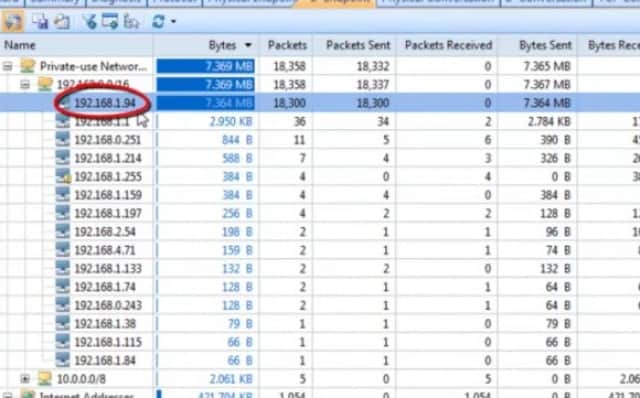The width and height of the screenshot is (640, 398).
Task: Click the host icon beside 192.168.0.243
Action: tap(62, 305)
